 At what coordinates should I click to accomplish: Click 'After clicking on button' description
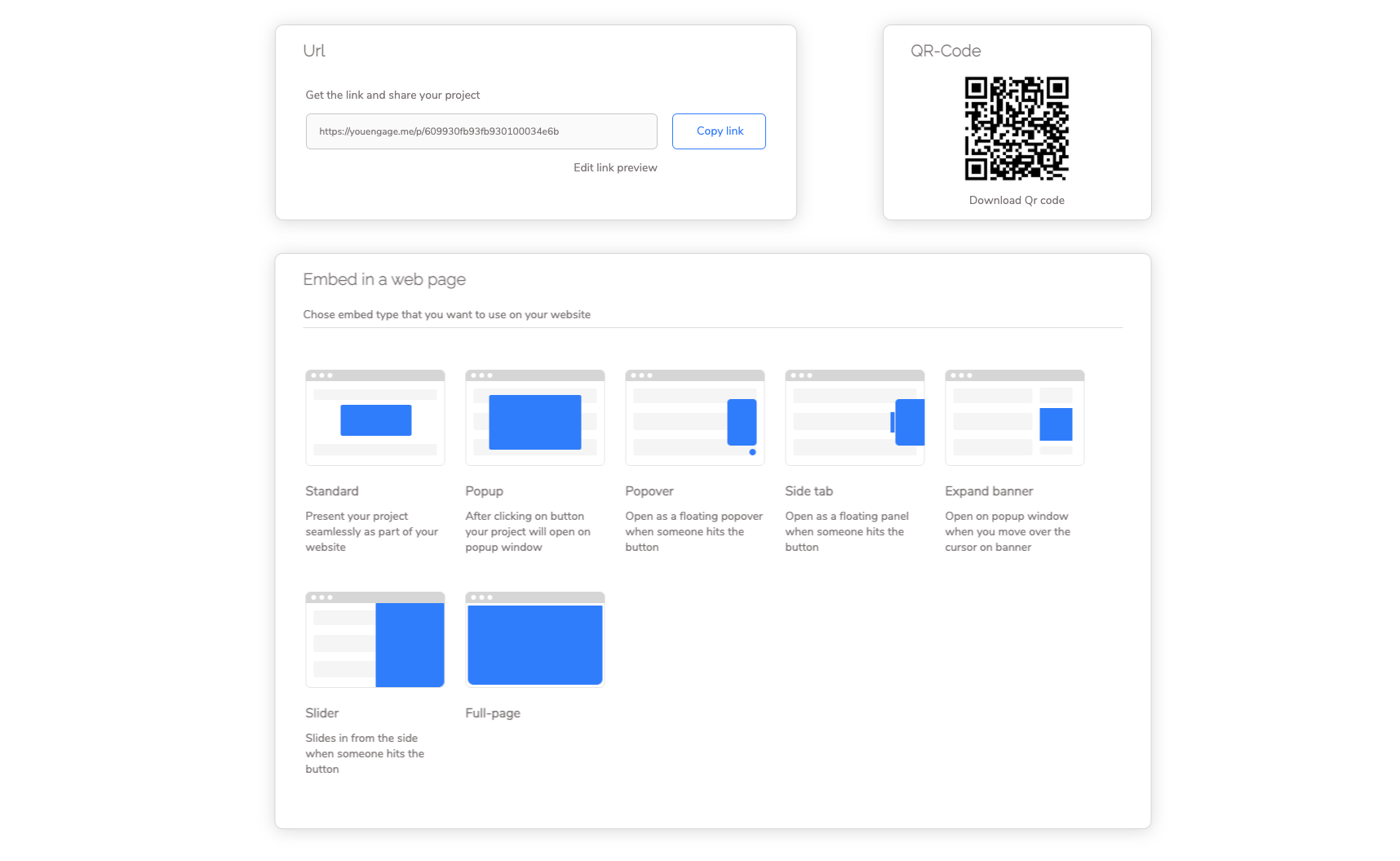pyautogui.click(x=528, y=531)
